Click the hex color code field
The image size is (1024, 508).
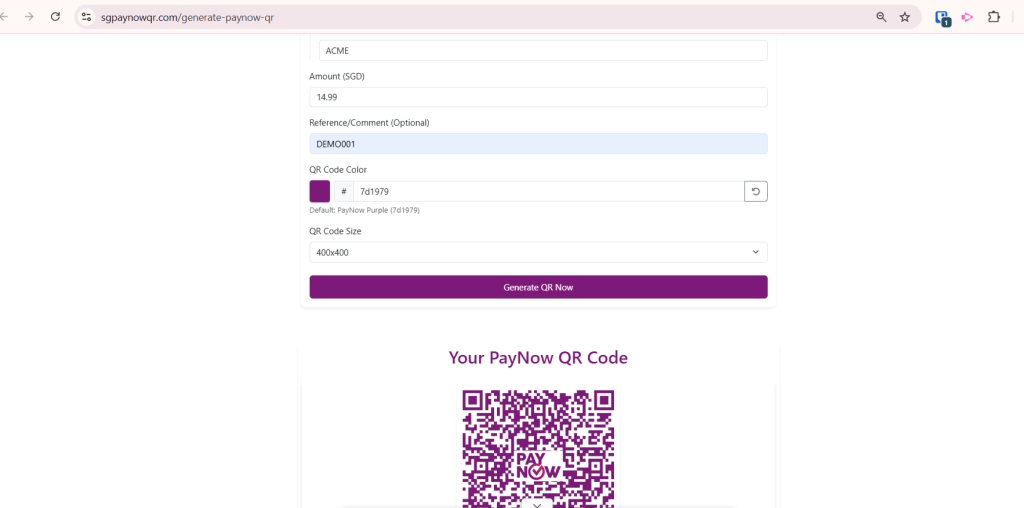point(548,191)
